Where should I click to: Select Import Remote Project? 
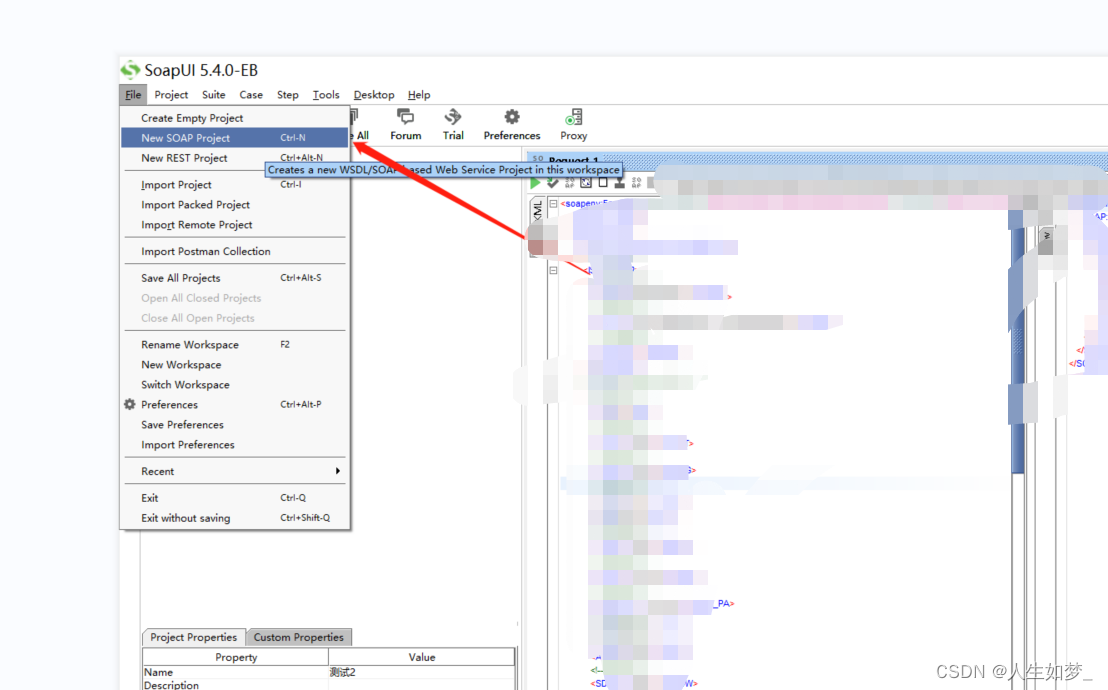click(x=235, y=224)
